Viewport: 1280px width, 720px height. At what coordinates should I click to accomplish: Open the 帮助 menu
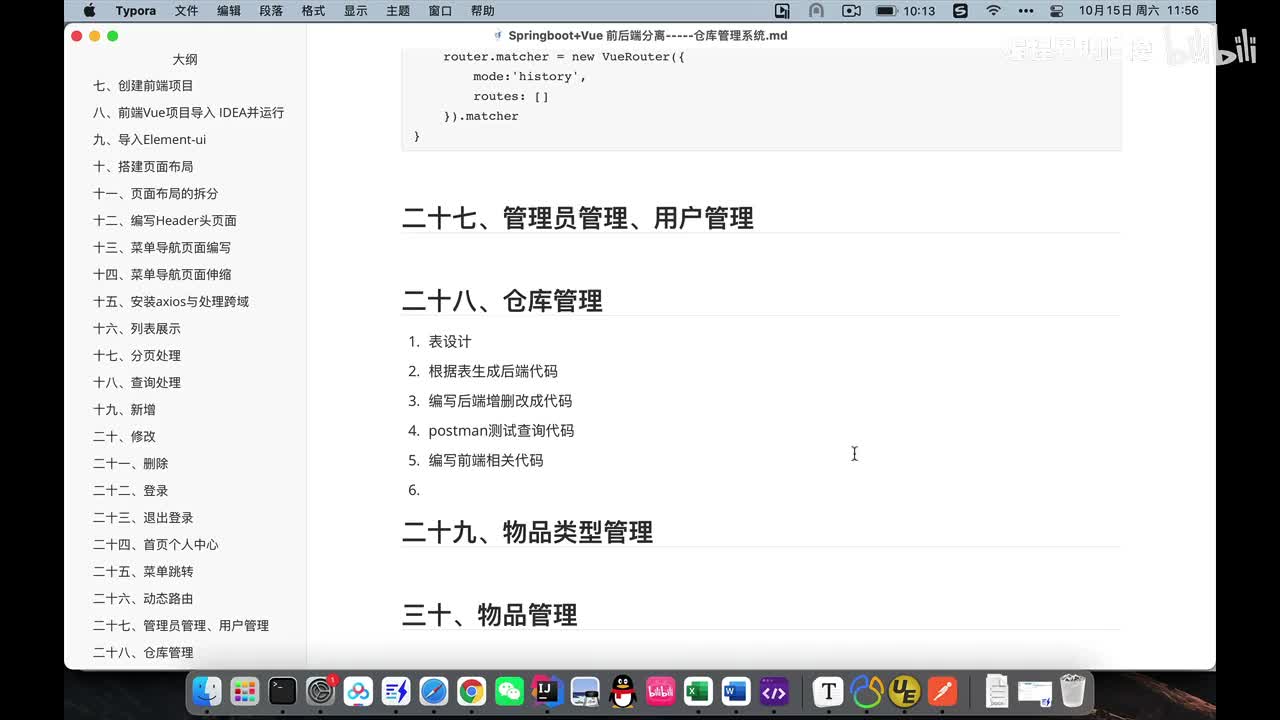tap(482, 11)
